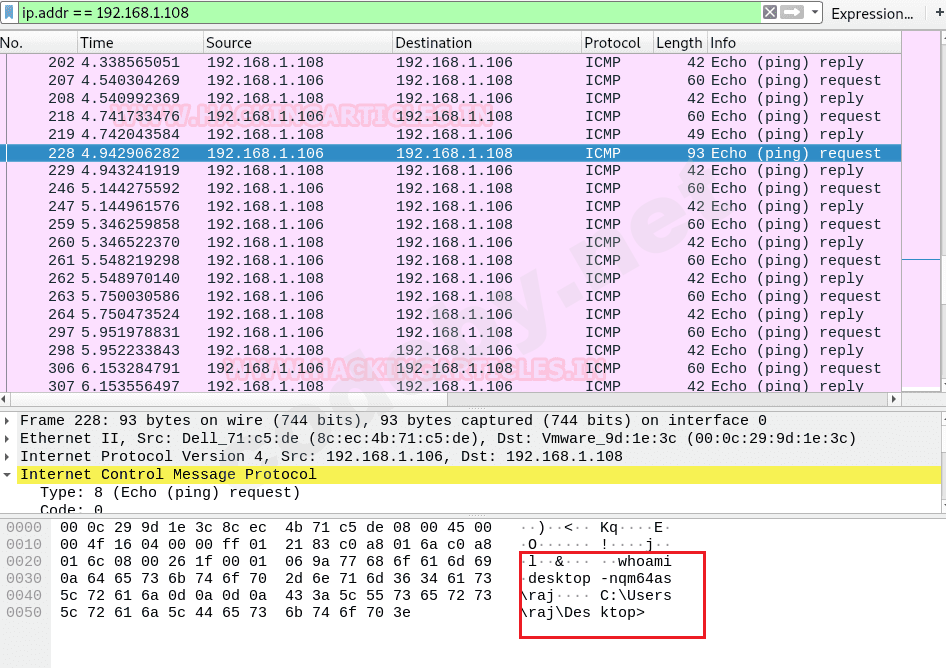
Task: Select packet 259 request row
Action: click(452, 224)
